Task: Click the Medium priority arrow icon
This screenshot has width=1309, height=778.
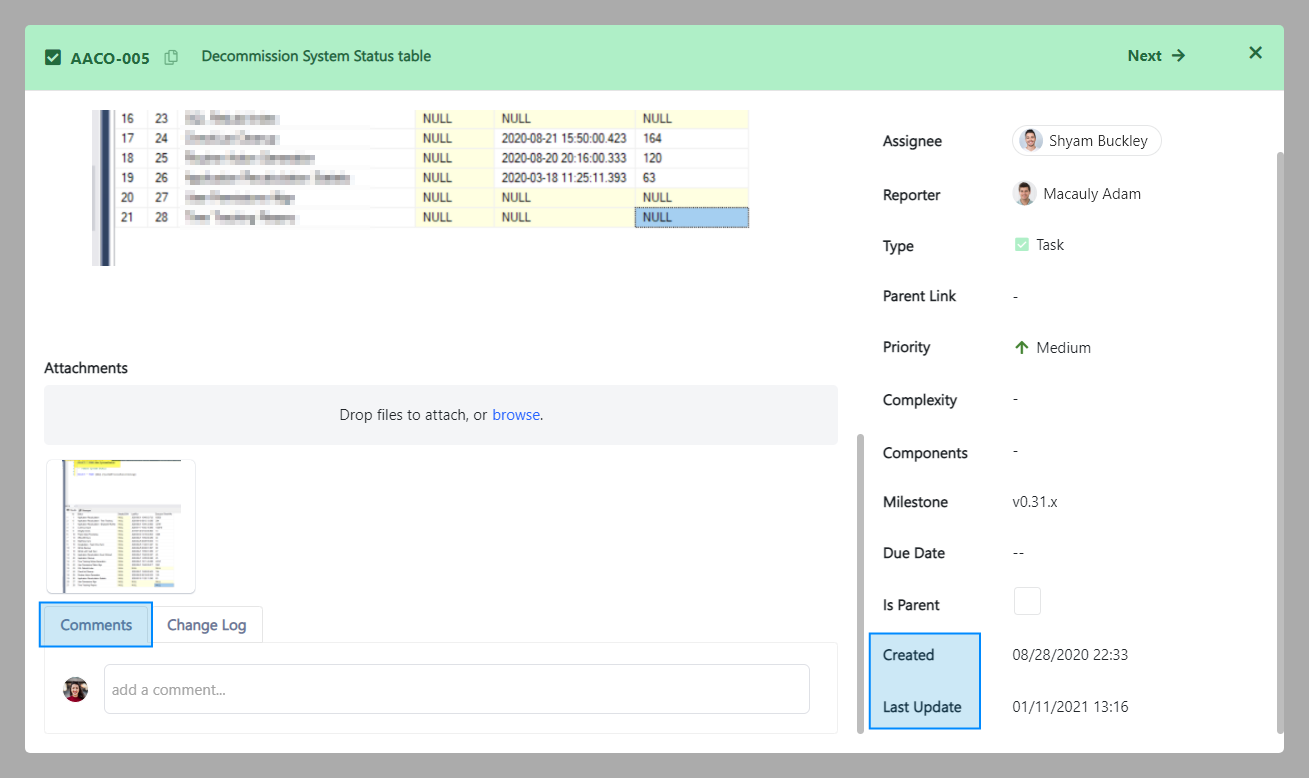Action: (1021, 348)
